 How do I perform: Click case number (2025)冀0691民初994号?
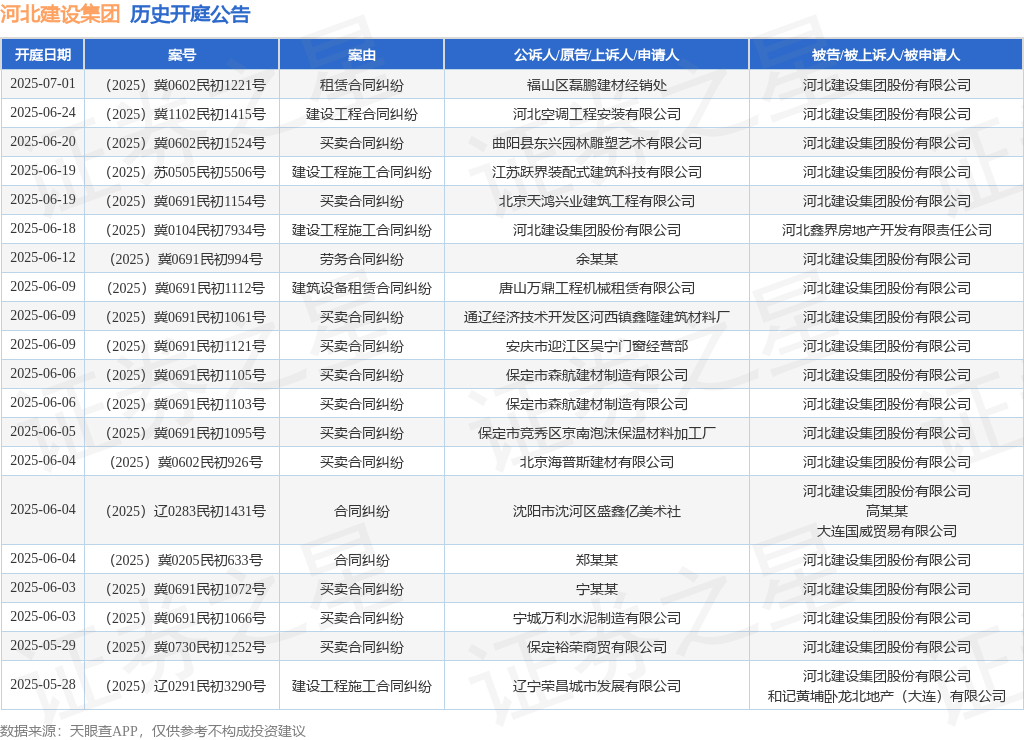point(185,259)
